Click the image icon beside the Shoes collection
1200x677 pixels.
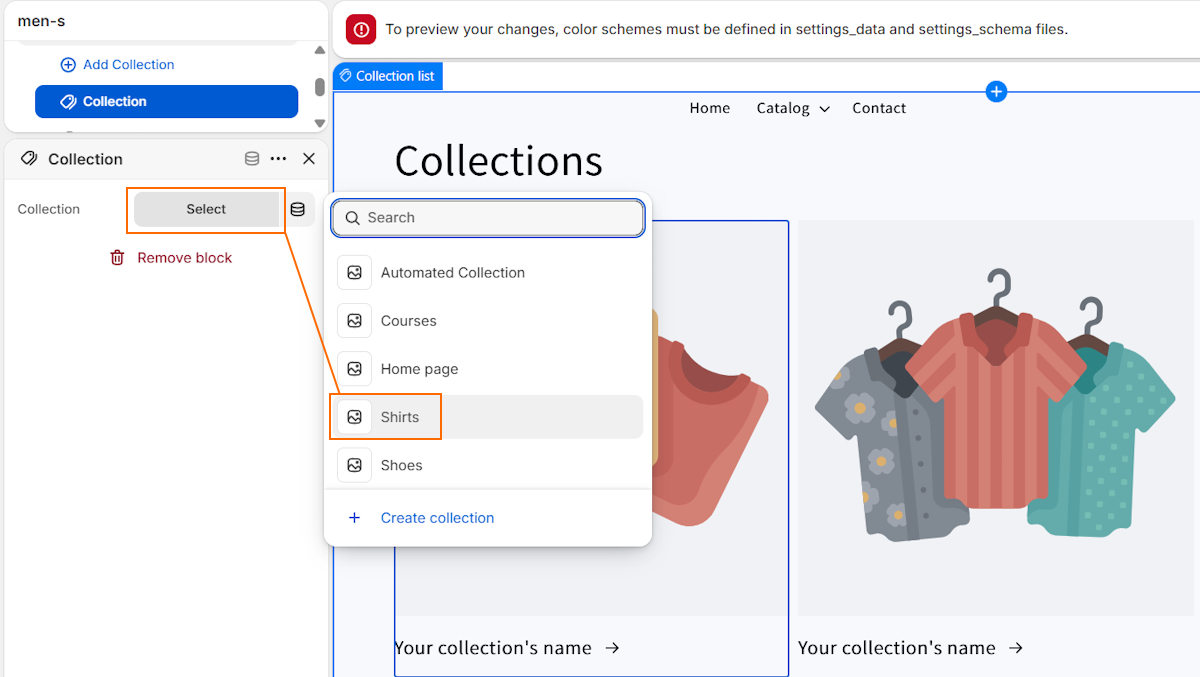pos(354,465)
